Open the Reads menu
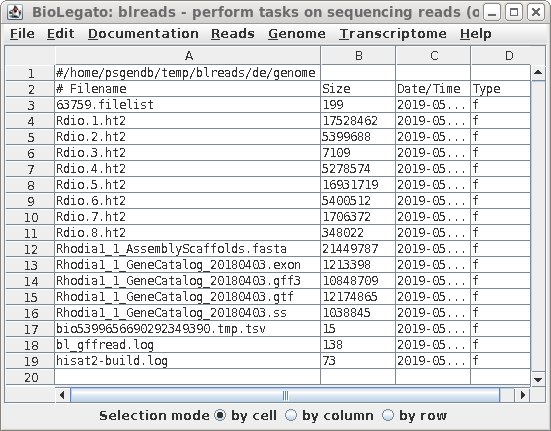This screenshot has width=551, height=431. click(x=233, y=34)
